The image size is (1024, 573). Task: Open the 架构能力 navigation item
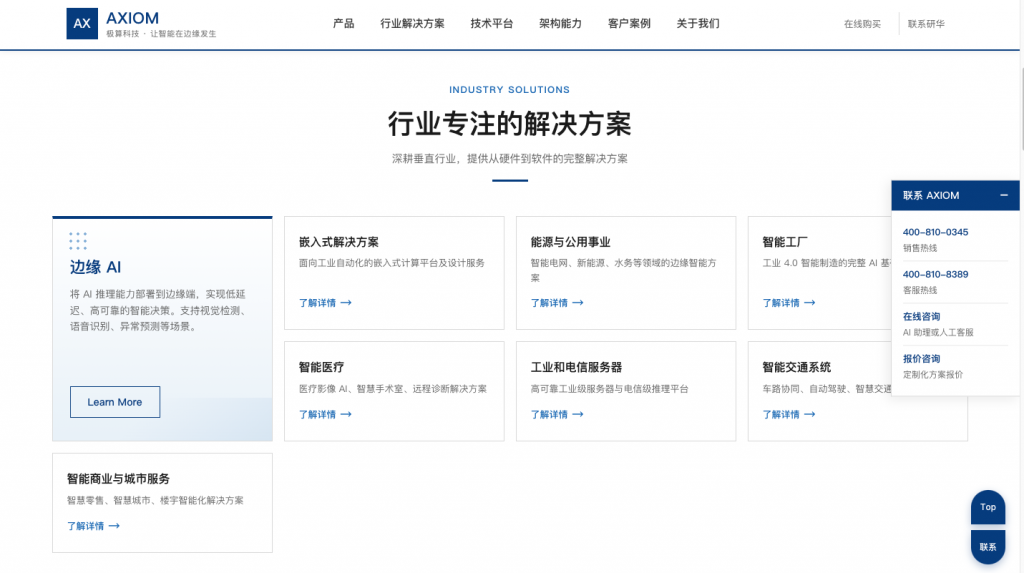(560, 24)
